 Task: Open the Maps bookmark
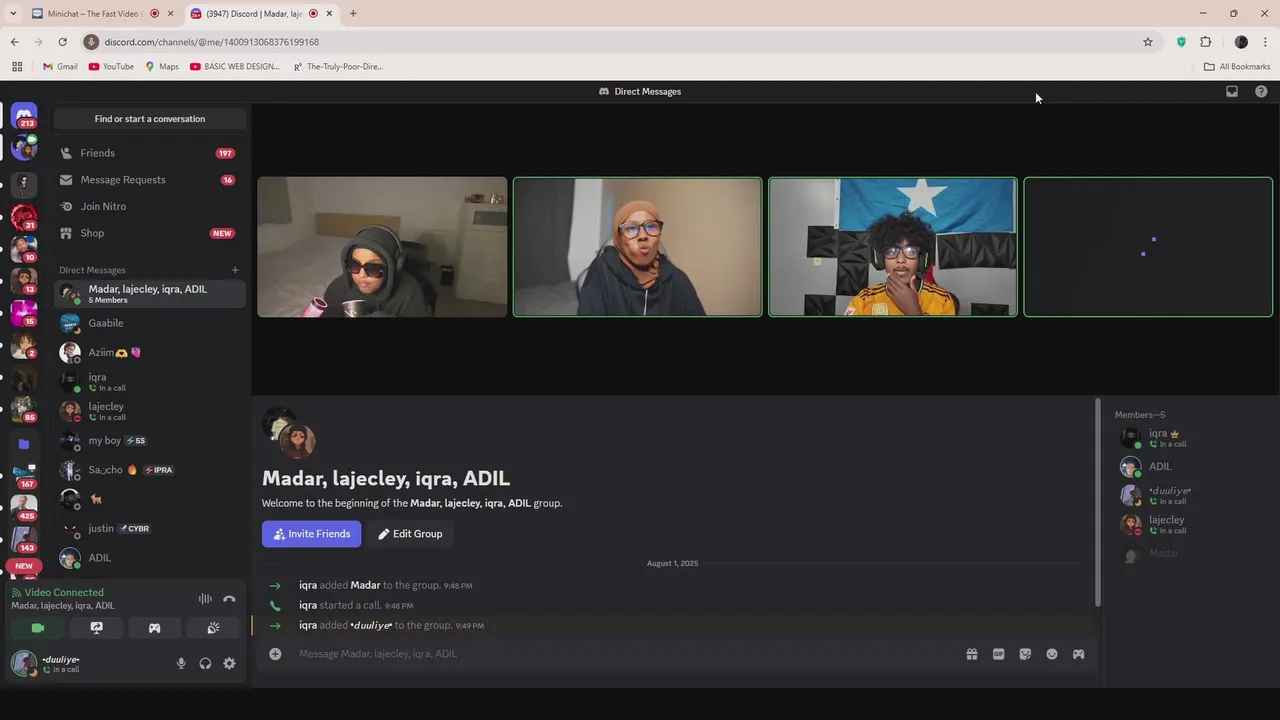click(x=162, y=67)
